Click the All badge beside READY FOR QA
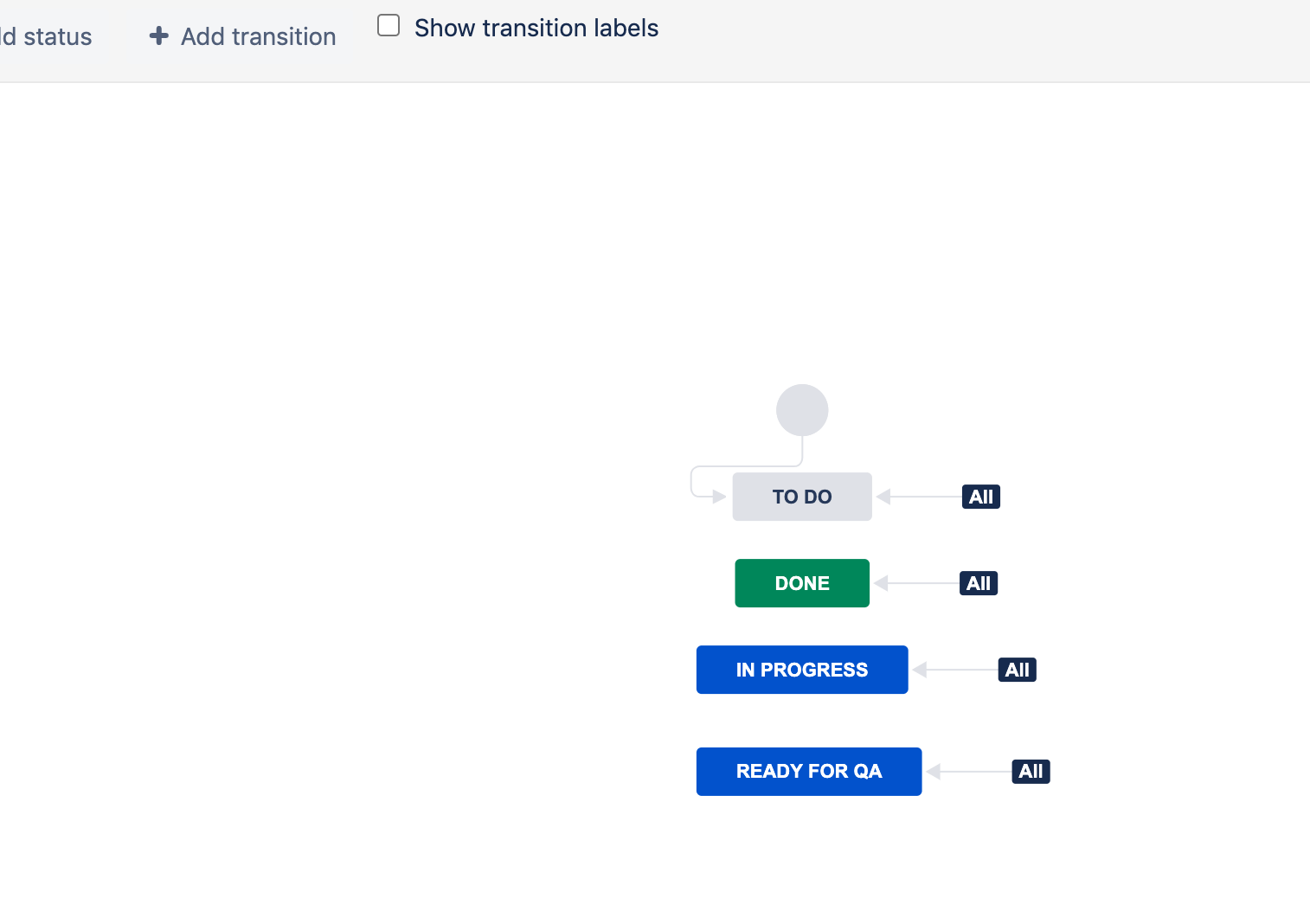 tap(1031, 772)
